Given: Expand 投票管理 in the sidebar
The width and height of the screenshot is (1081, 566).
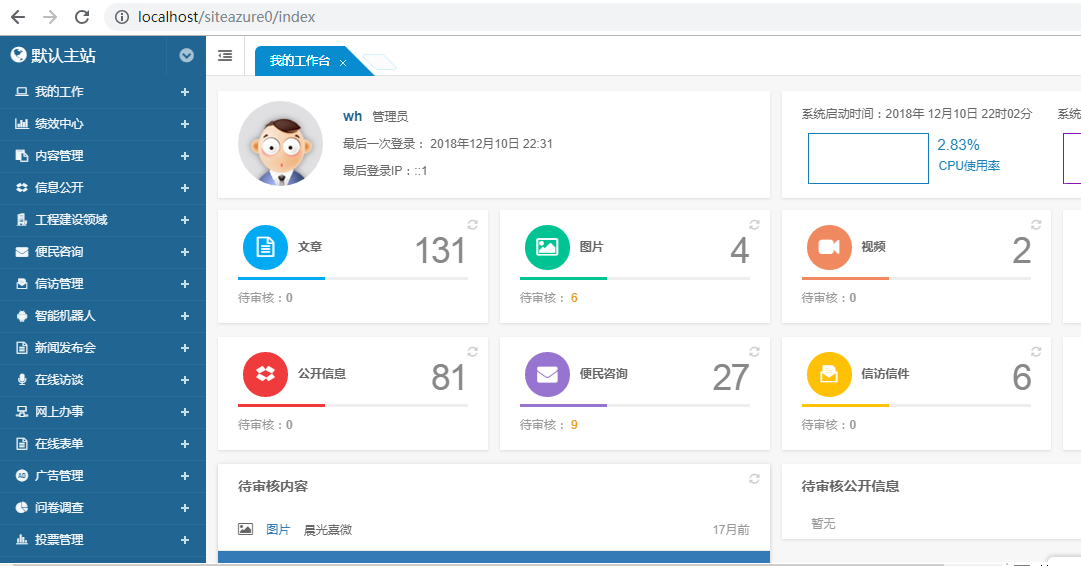Looking at the screenshot, I should (185, 540).
